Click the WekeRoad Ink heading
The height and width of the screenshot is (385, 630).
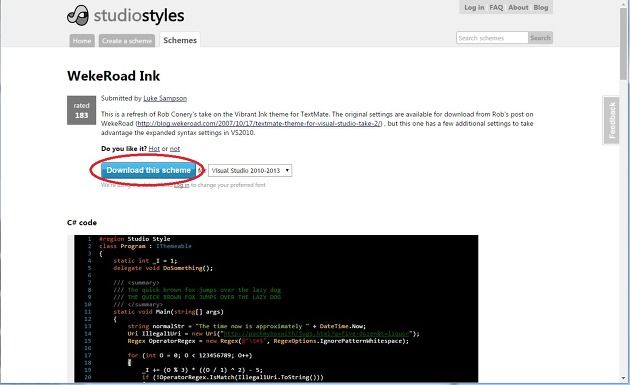(x=114, y=76)
